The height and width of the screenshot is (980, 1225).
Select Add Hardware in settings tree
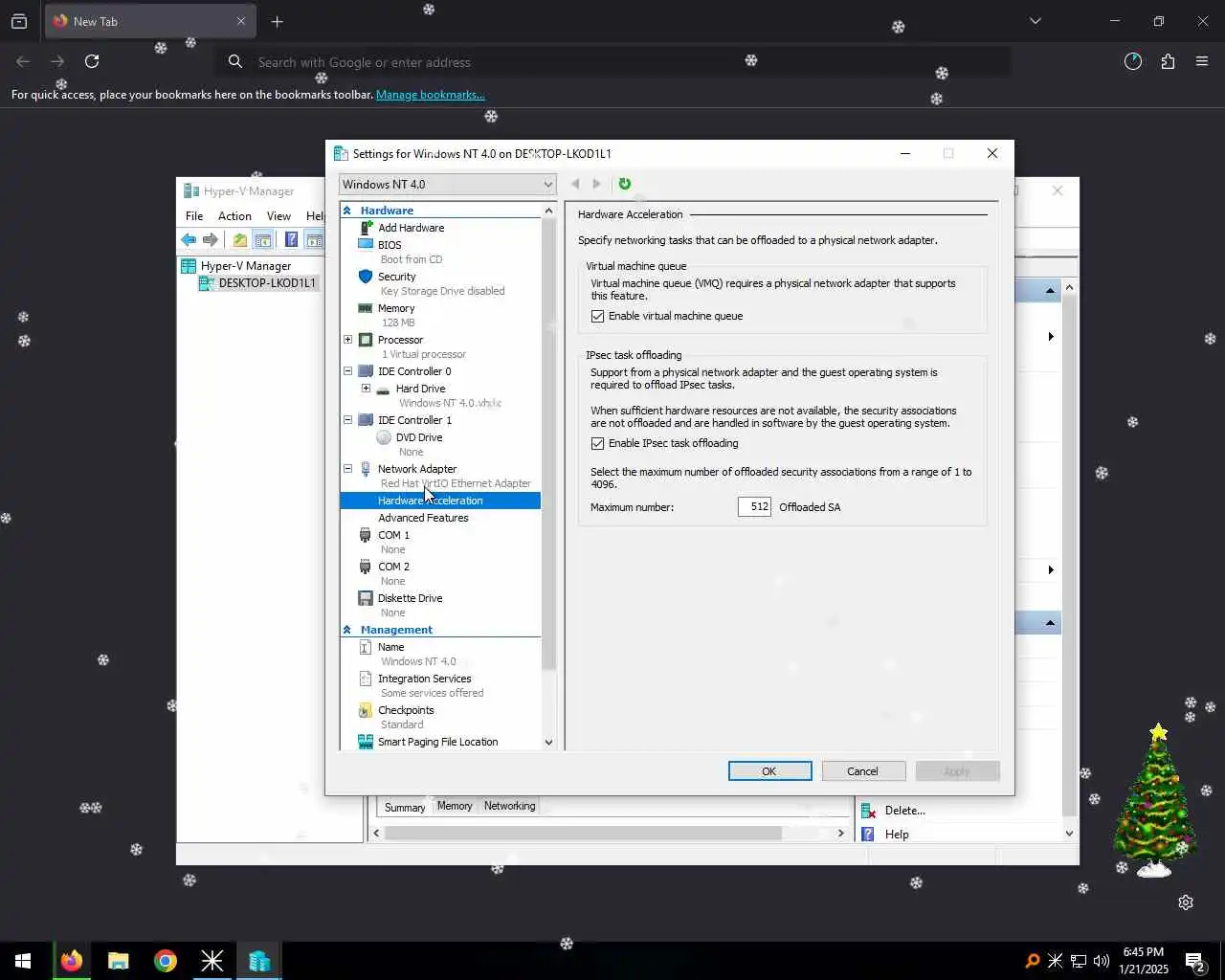pos(411,228)
